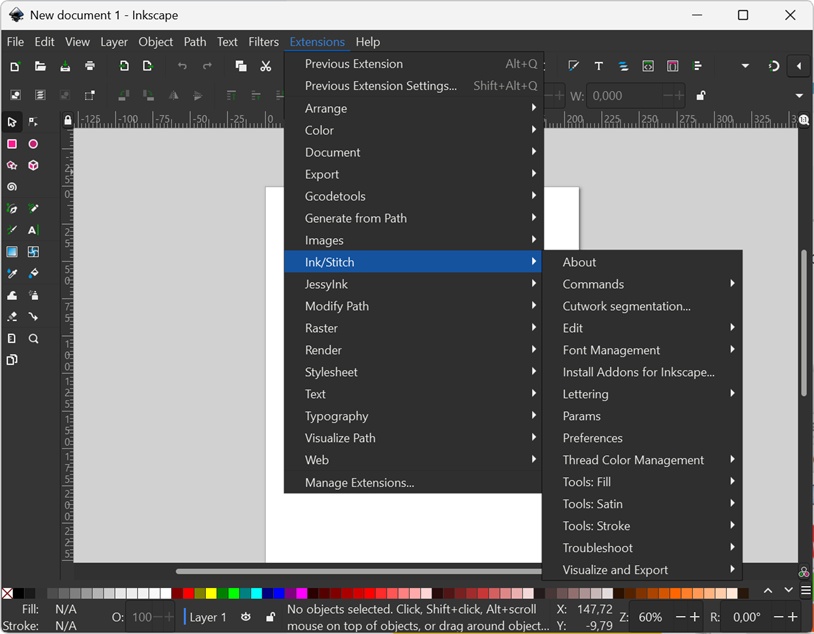Click the horizontal canvas scrollbar
Screen dimensions: 814x634
pos(358,571)
